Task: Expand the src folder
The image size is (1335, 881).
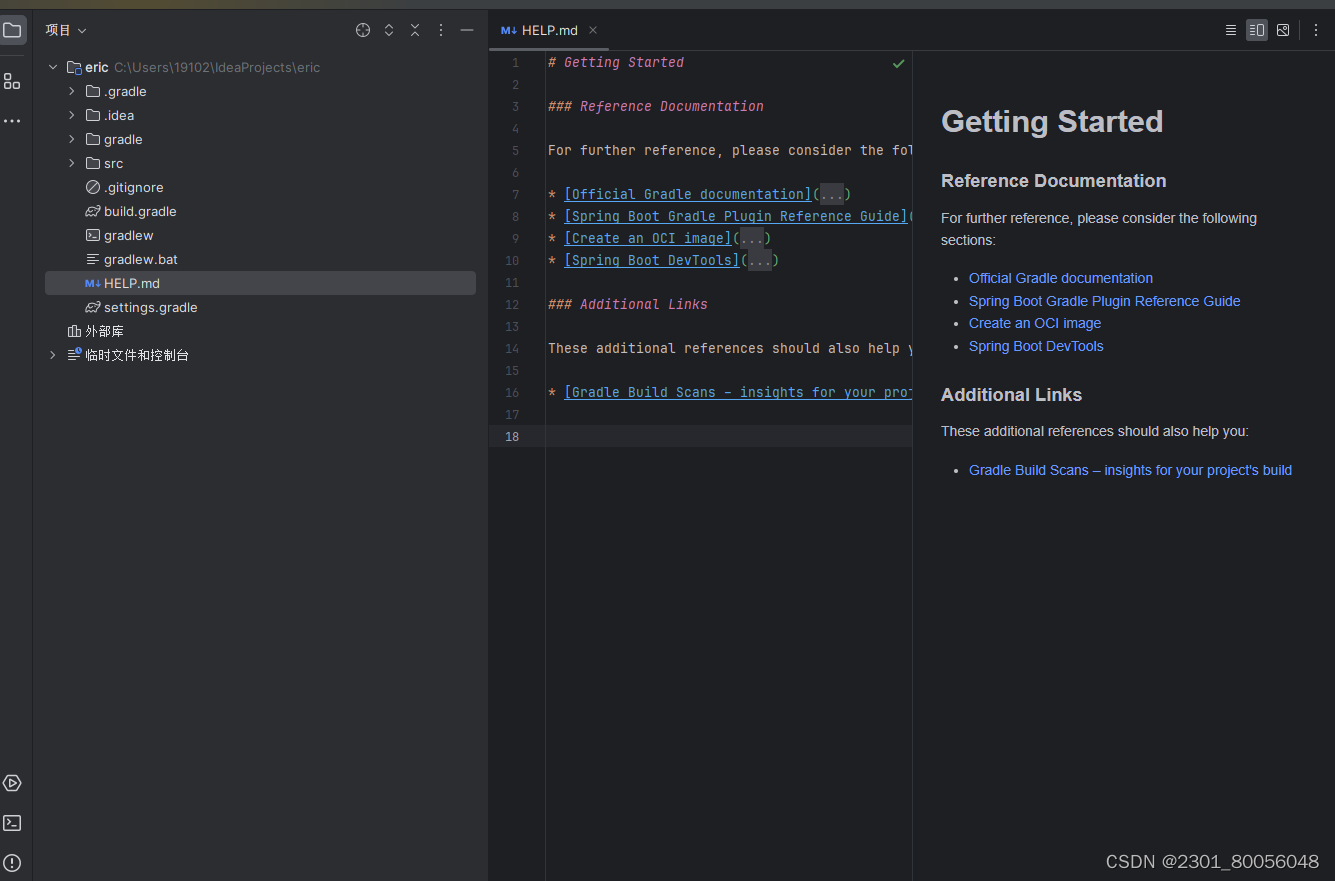Action: pyautogui.click(x=72, y=163)
